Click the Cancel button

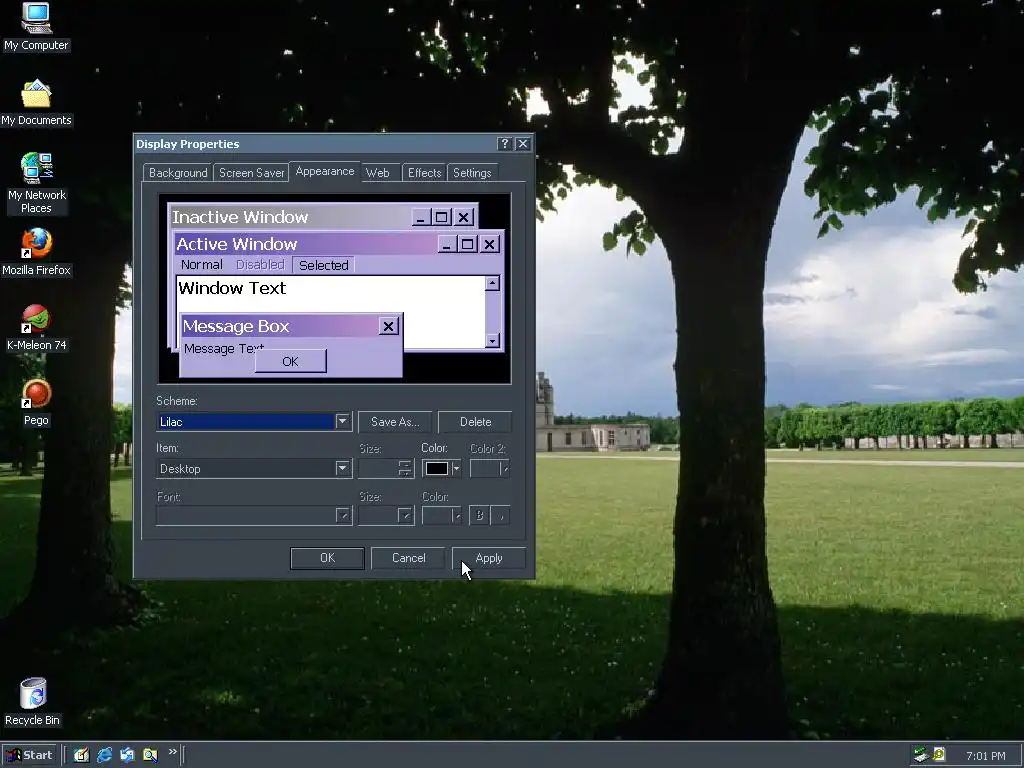408,558
